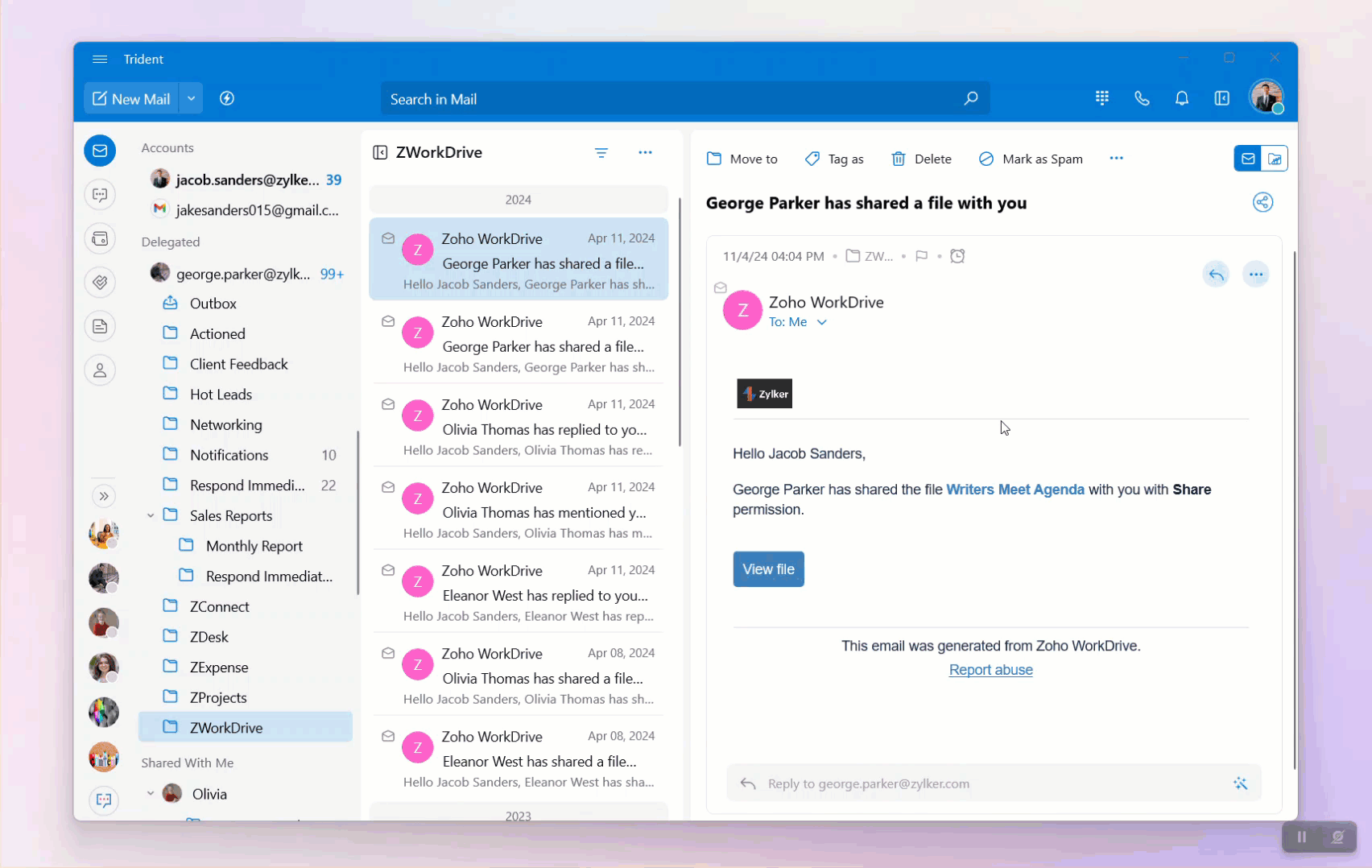This screenshot has height=868, width=1372.
Task: Open the chat module in sidebar
Action: click(x=100, y=195)
